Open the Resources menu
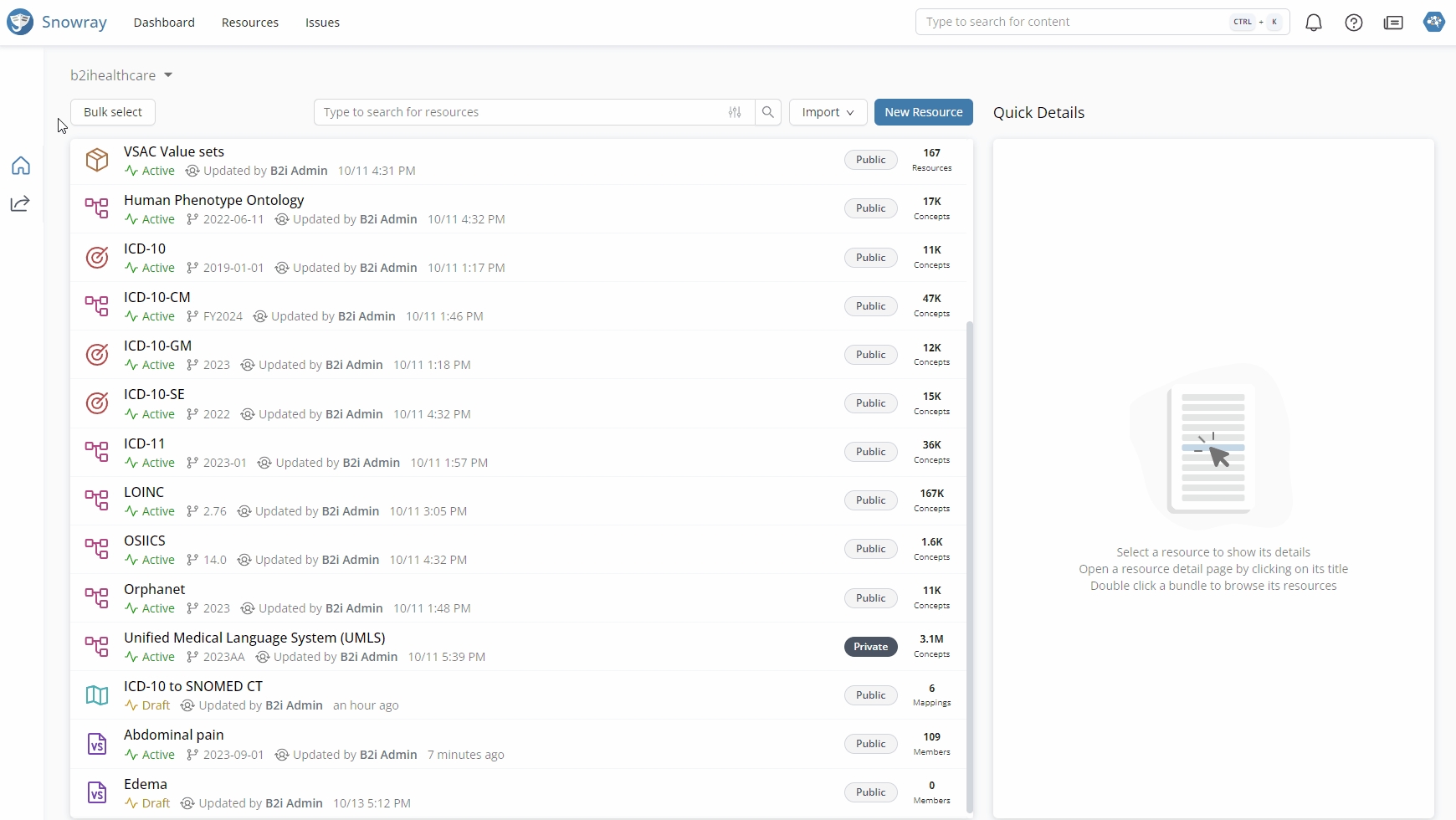This screenshot has width=1456, height=820. tap(249, 23)
